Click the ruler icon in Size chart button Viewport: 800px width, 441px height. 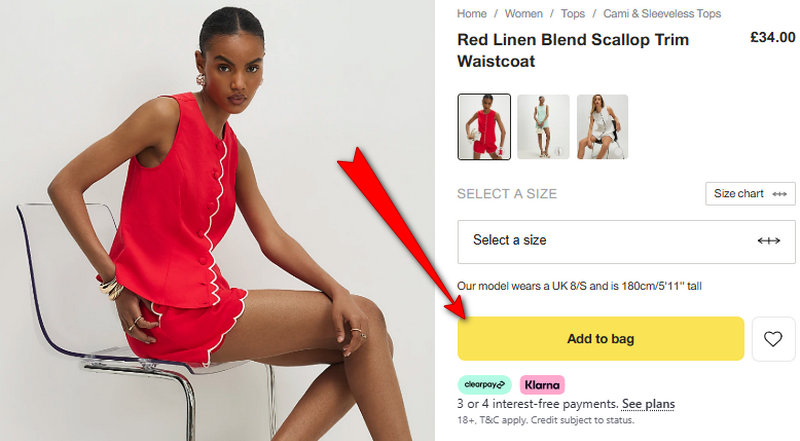779,194
